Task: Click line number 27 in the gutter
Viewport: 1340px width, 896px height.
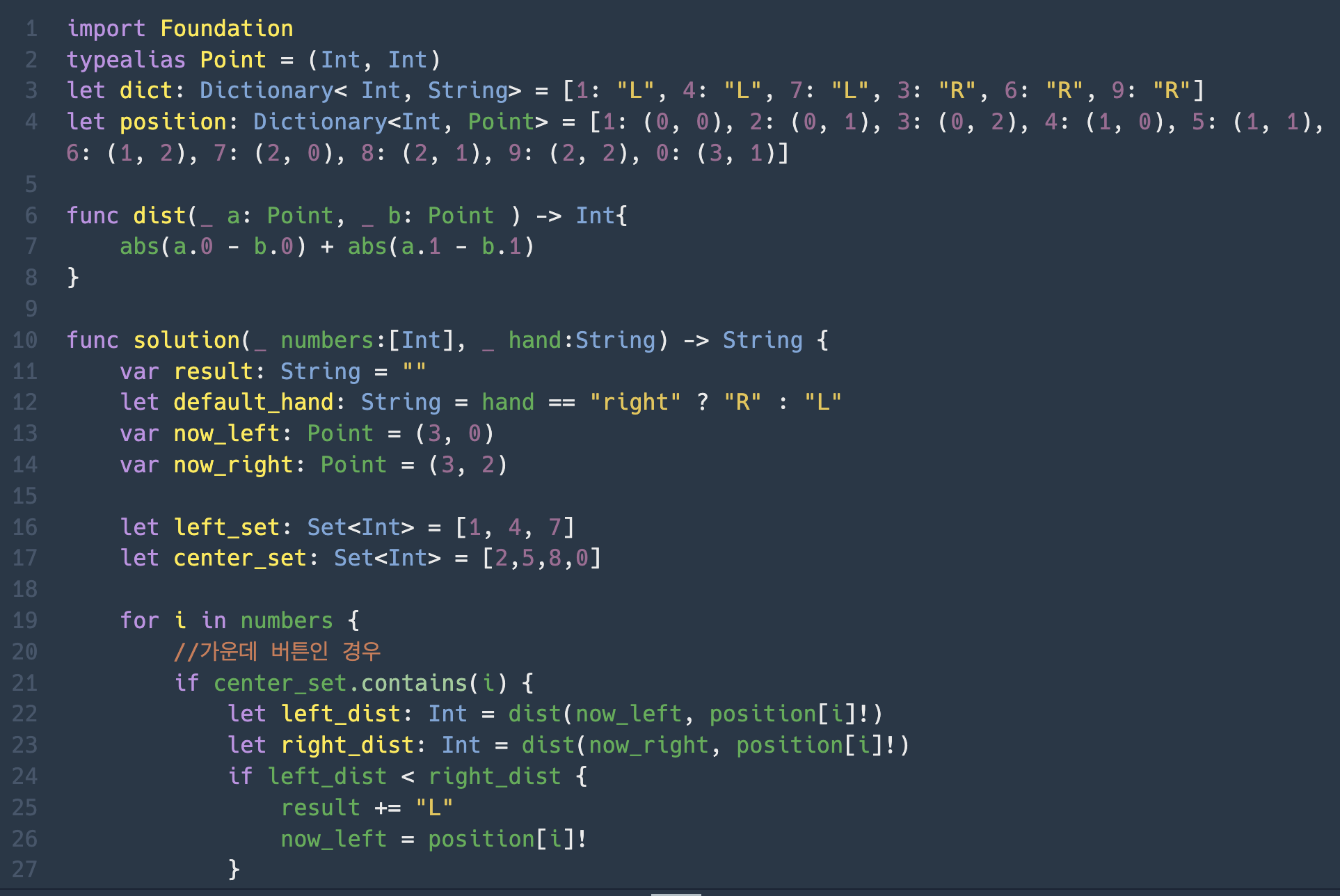Action: pyautogui.click(x=25, y=870)
